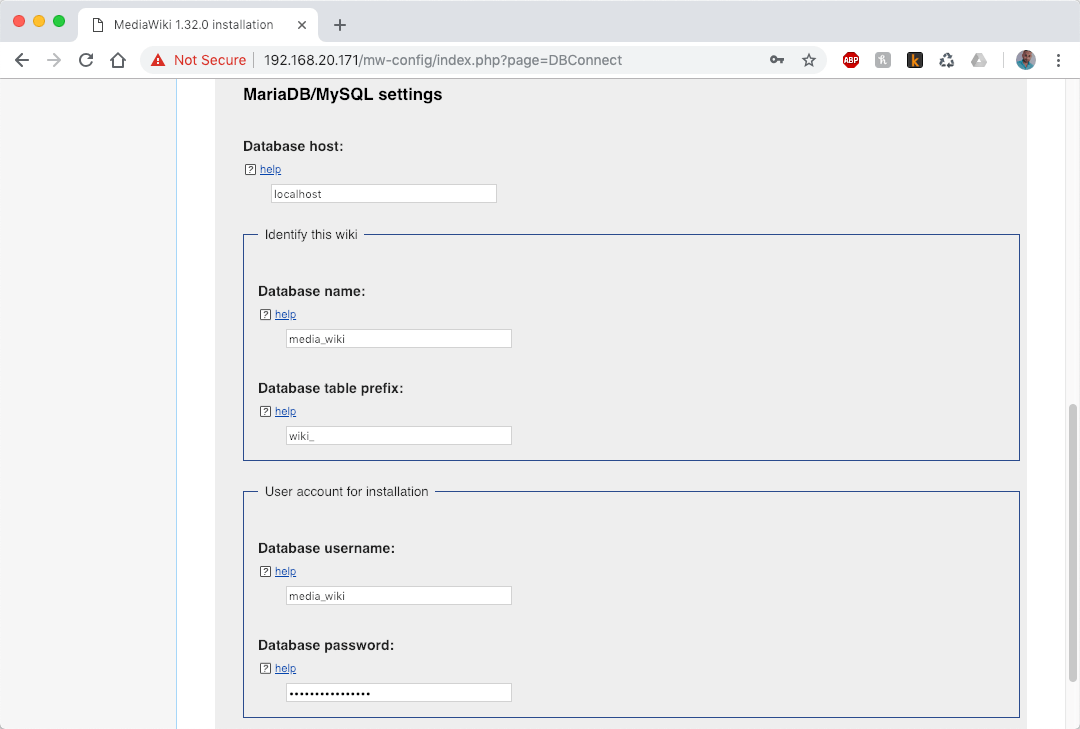The height and width of the screenshot is (729, 1080).
Task: Click the help icon beside Database host
Action: (x=249, y=169)
